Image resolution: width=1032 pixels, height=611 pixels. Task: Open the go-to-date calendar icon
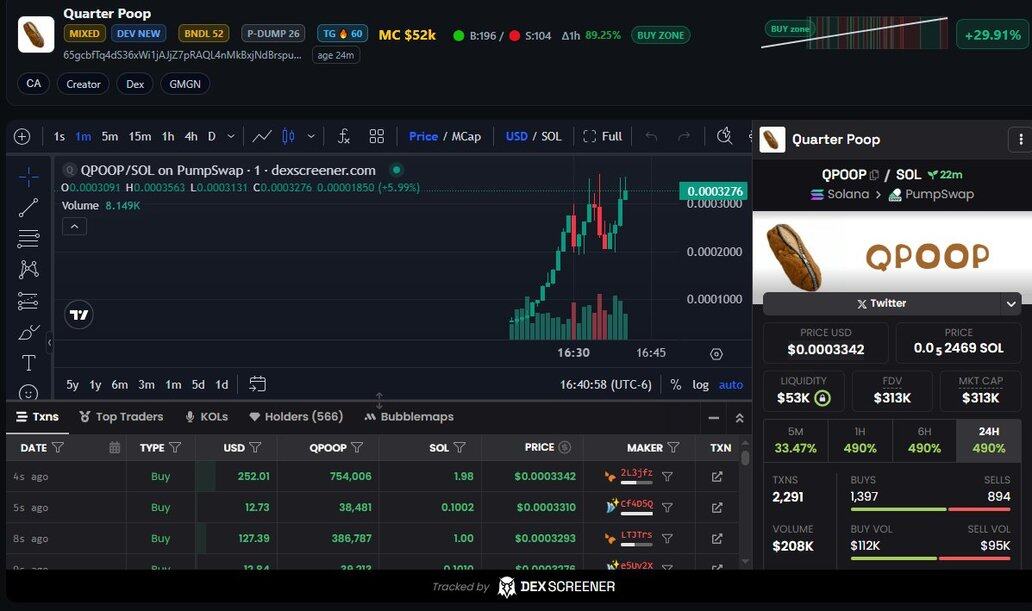(x=257, y=384)
